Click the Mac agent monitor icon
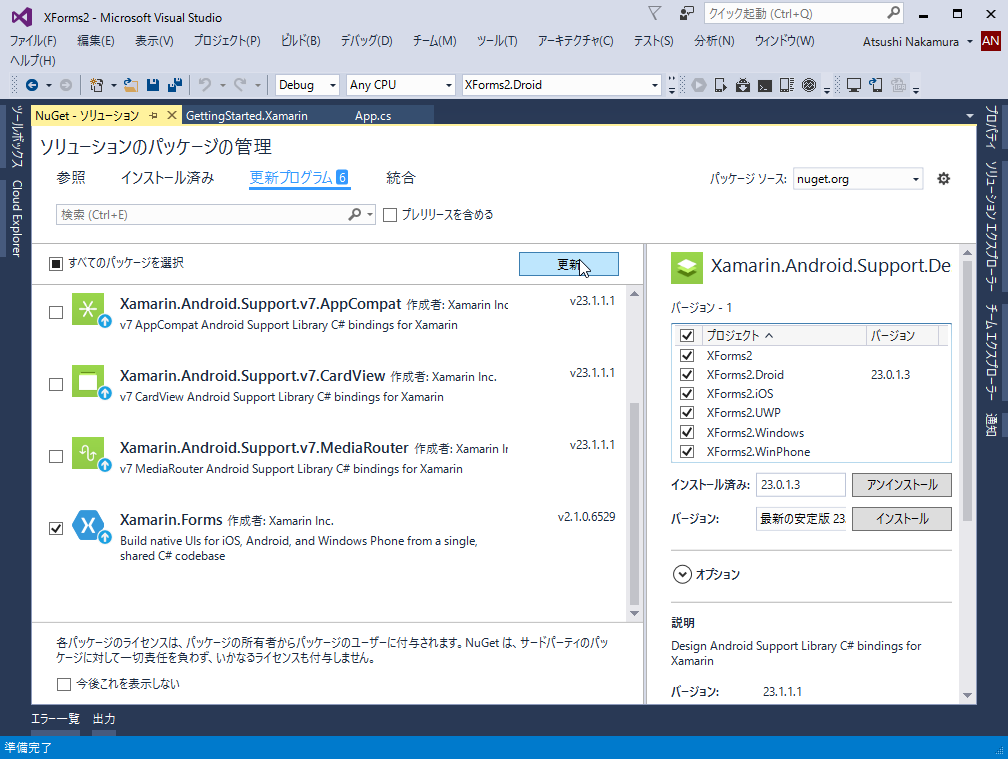This screenshot has width=1008, height=759. (x=854, y=85)
